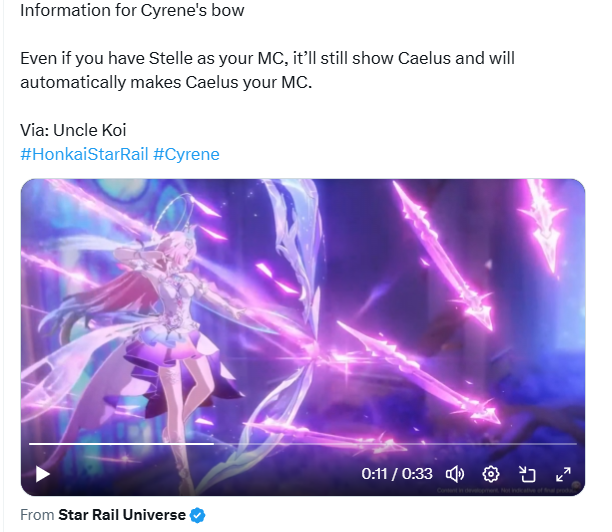Select the 'Information for Cyrene's bow' text line
The image size is (612, 532).
click(132, 10)
